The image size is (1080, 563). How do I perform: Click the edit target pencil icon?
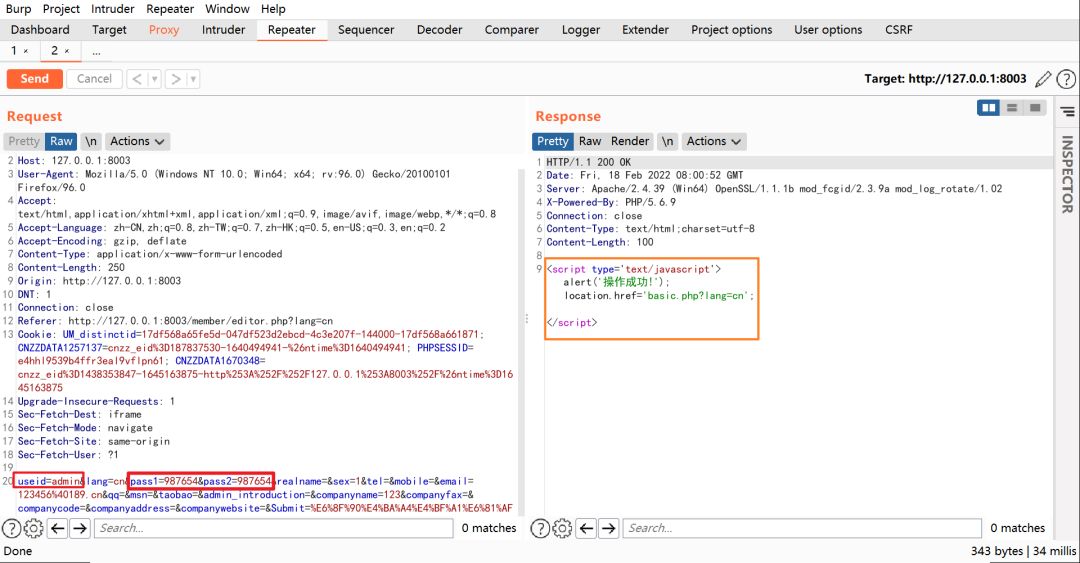pyautogui.click(x=1043, y=79)
